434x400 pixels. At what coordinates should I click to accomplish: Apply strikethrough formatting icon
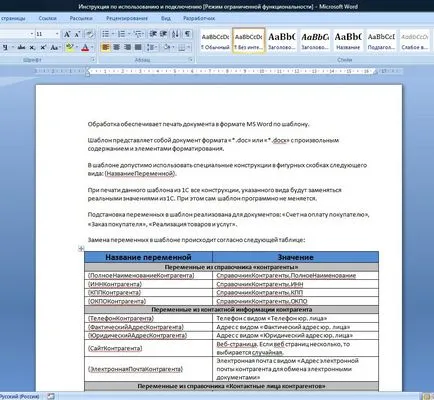[x=21, y=48]
